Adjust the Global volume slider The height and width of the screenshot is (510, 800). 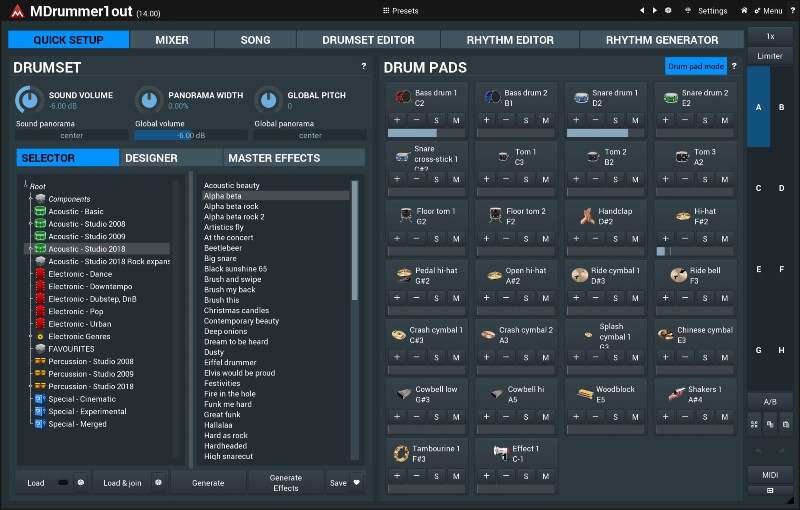pos(191,135)
